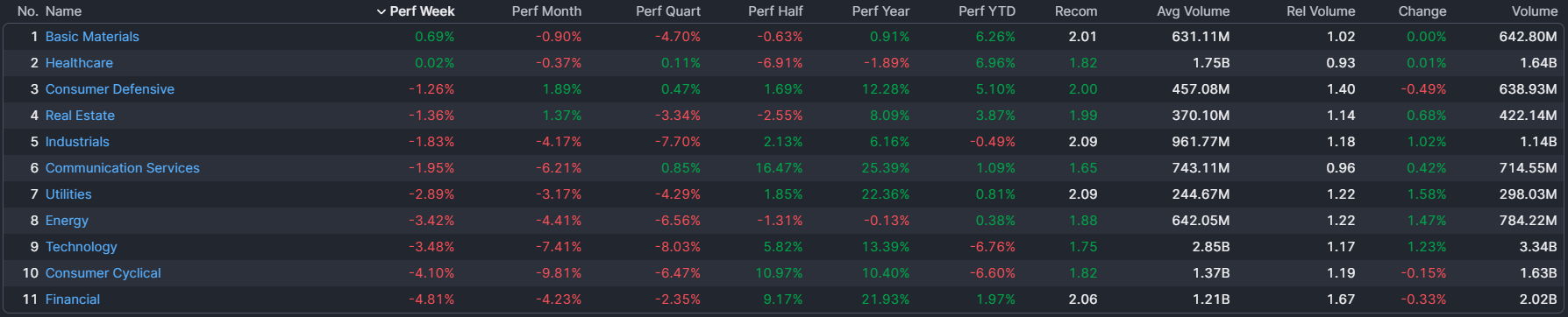Sort by Perf YTD column header
This screenshot has width=1568, height=317.
point(987,11)
